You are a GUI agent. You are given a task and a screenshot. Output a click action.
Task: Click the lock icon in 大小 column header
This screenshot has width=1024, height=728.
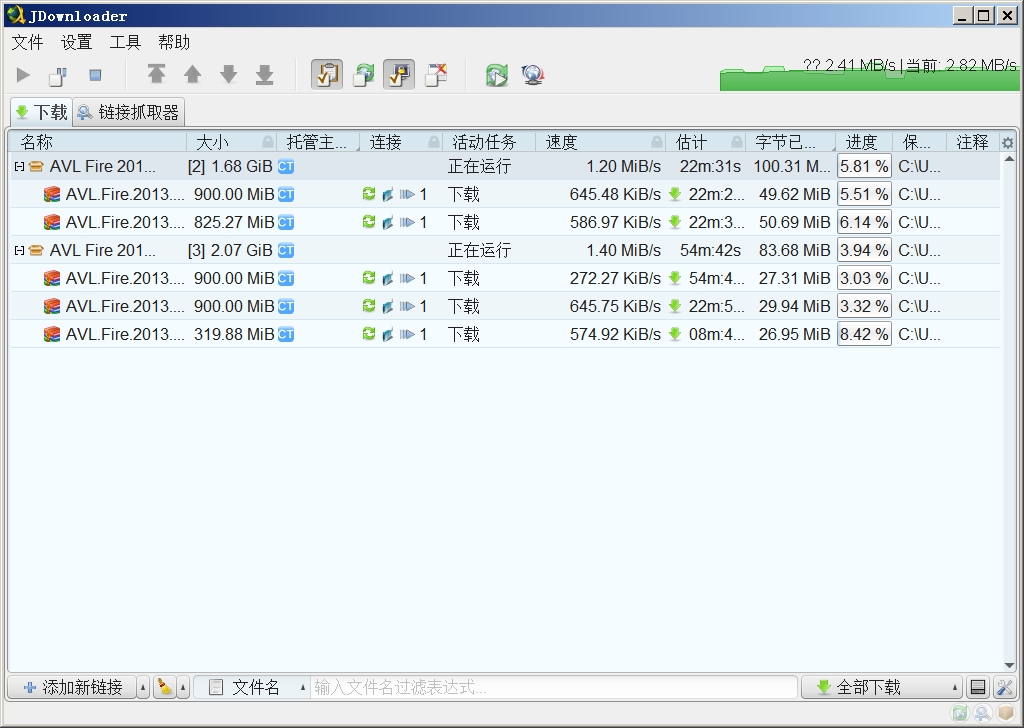click(268, 142)
